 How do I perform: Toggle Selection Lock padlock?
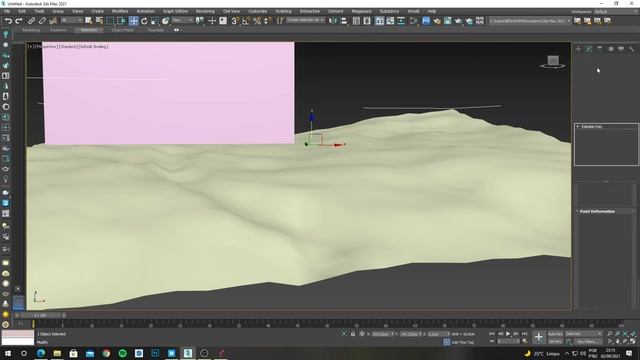(353, 334)
